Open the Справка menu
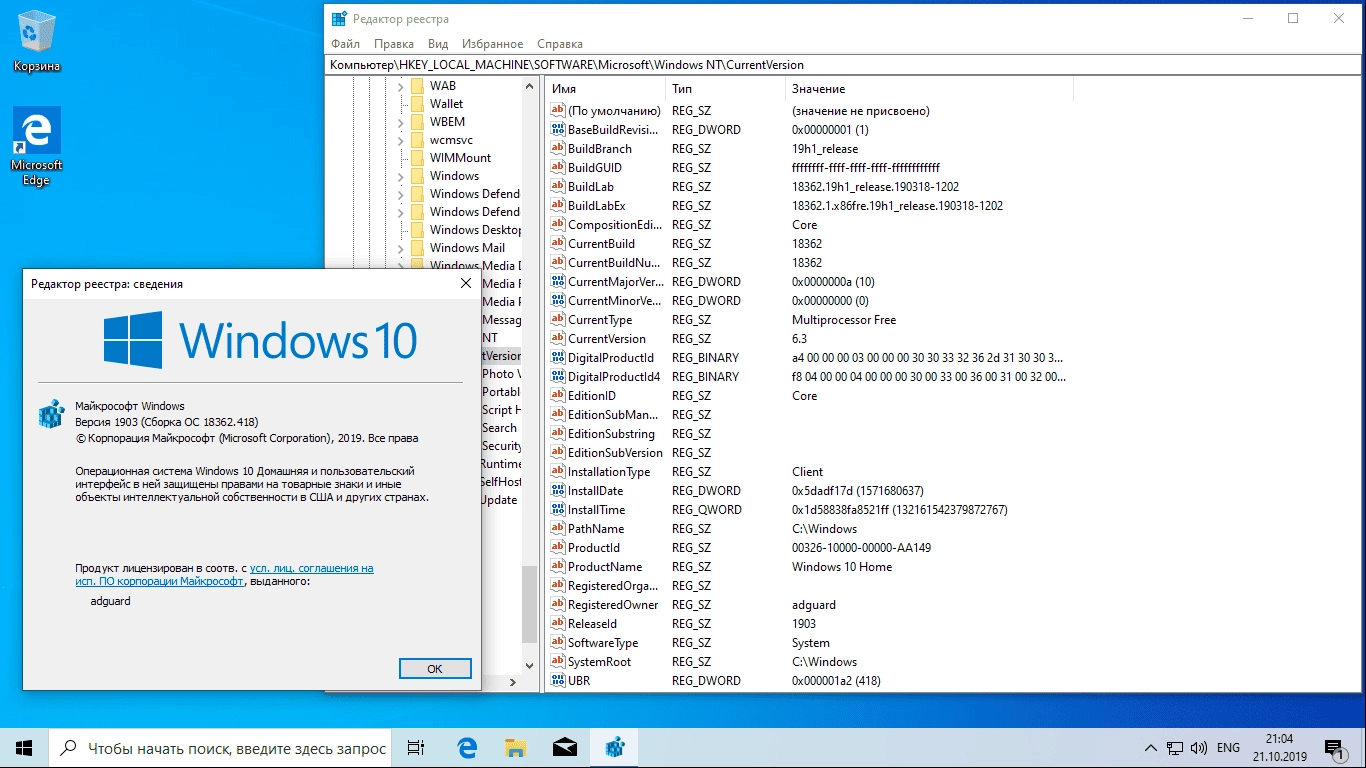The height and width of the screenshot is (768, 1366). [560, 44]
